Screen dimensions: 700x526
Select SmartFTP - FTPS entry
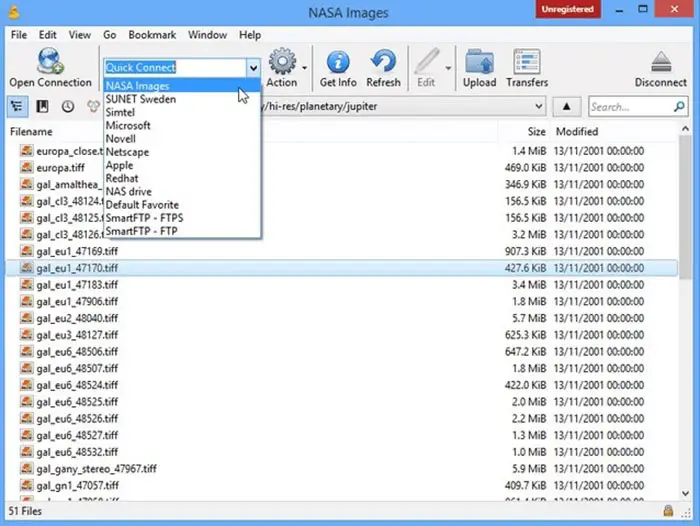(182, 218)
